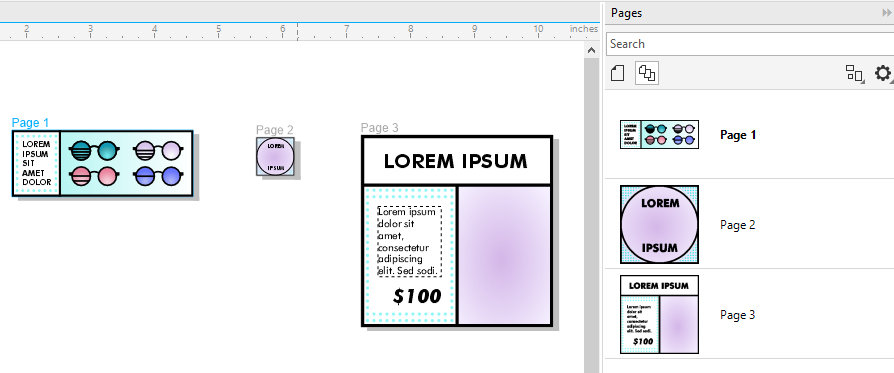Open Pages docker settings gear
894x373 pixels.
click(883, 73)
